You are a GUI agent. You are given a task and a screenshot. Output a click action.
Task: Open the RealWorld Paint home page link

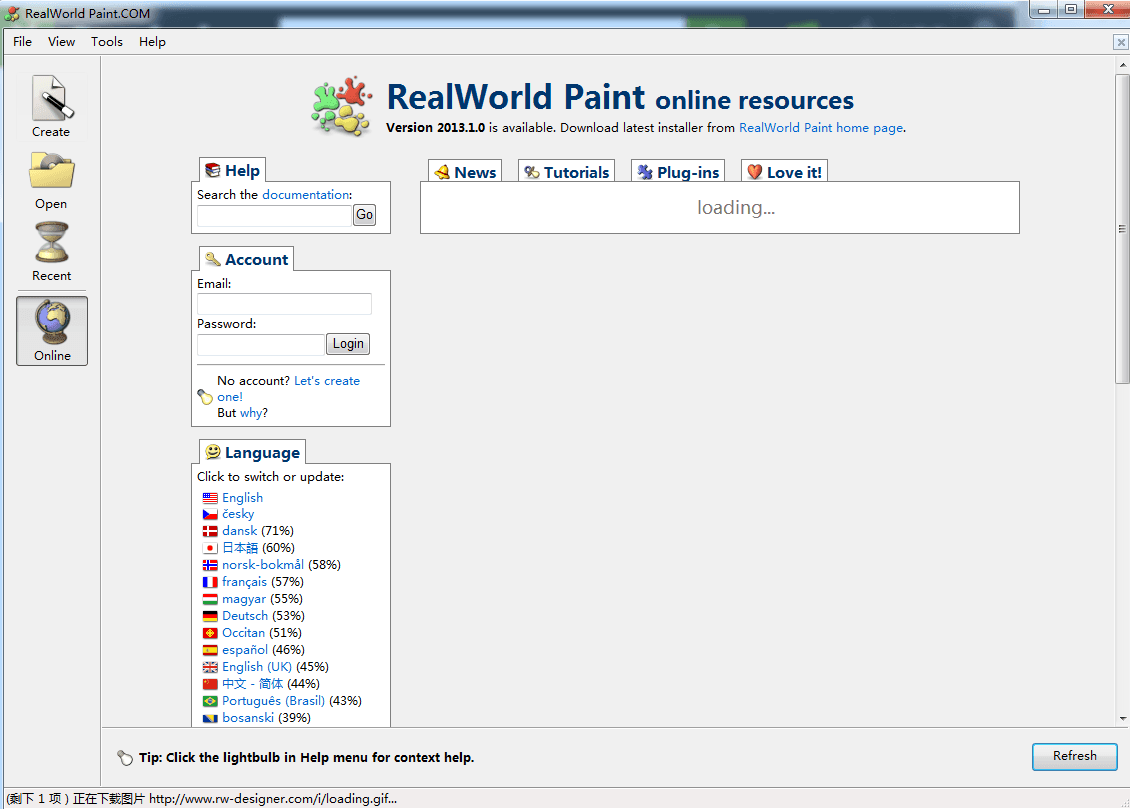pyautogui.click(x=821, y=128)
